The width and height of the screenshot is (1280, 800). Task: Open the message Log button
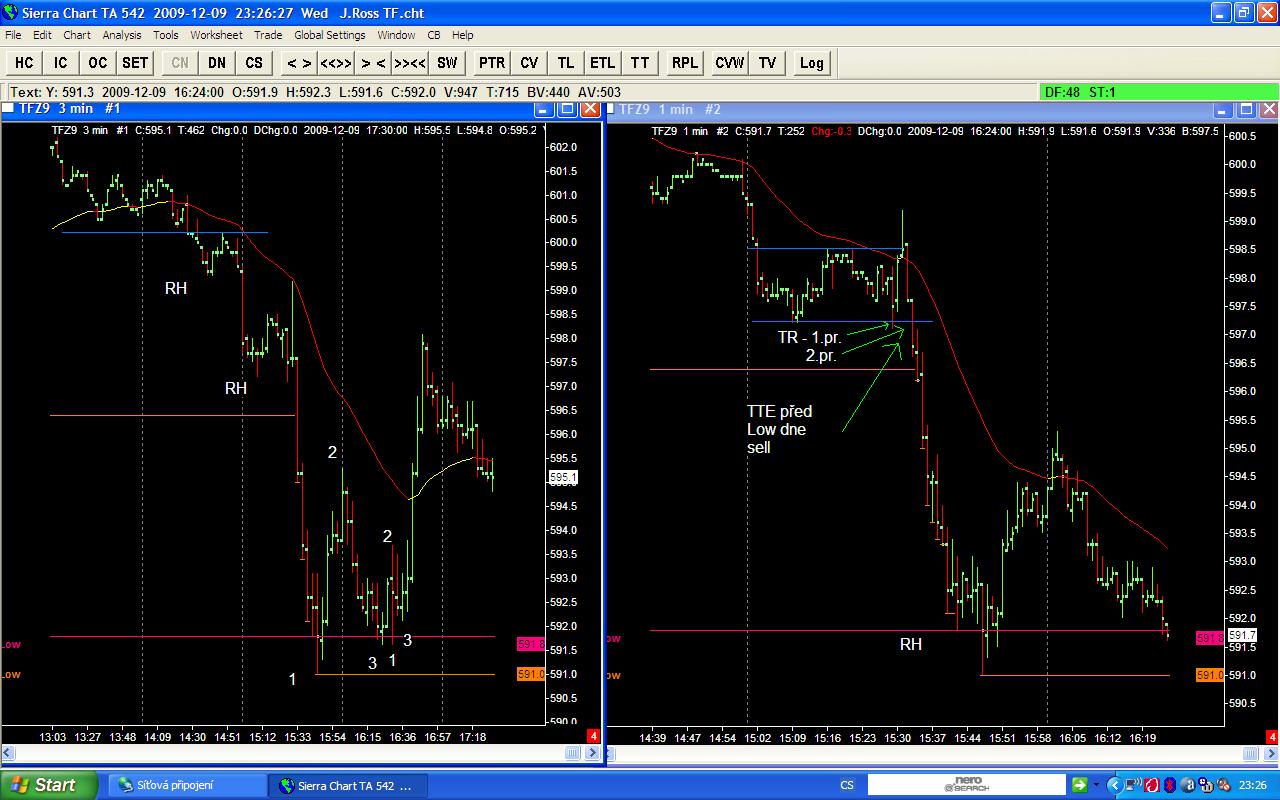pyautogui.click(x=812, y=63)
